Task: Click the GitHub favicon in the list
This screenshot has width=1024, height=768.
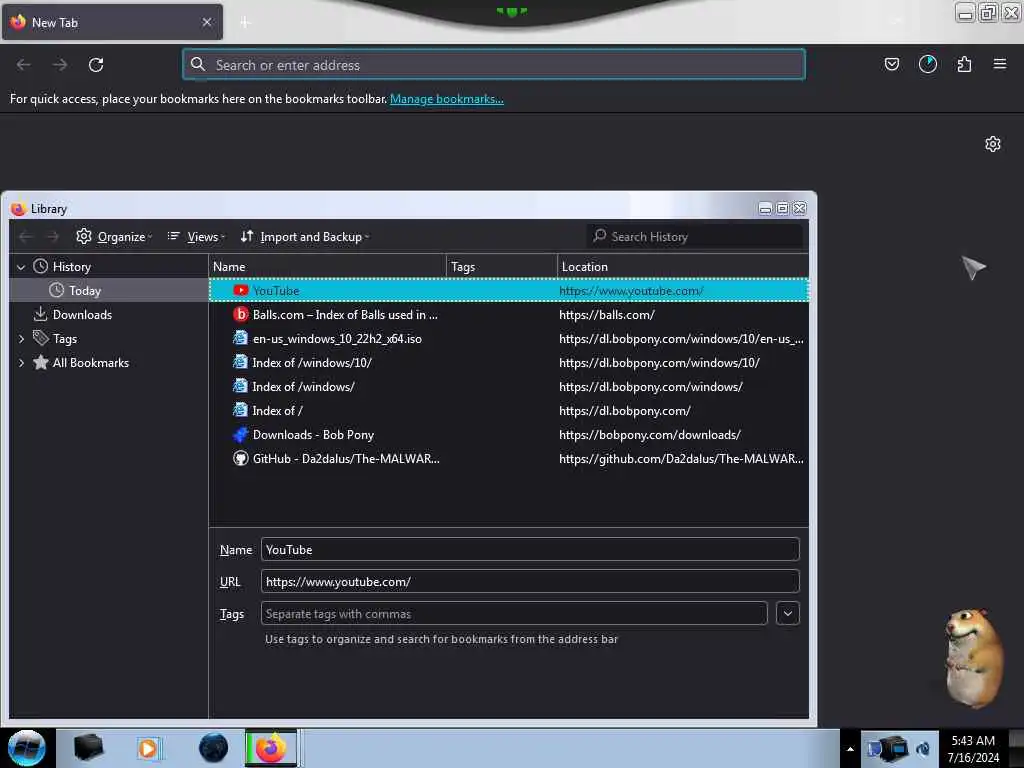Action: click(240, 458)
